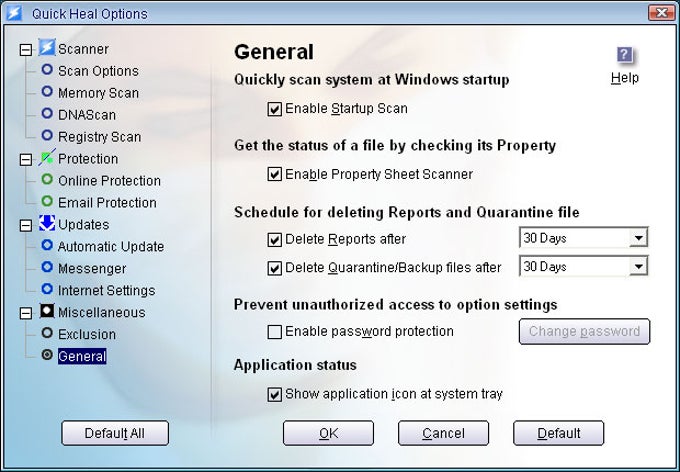Viewport: 680px width, 472px height.
Task: Uncheck Enable Property Sheet Scanner
Action: tap(275, 174)
